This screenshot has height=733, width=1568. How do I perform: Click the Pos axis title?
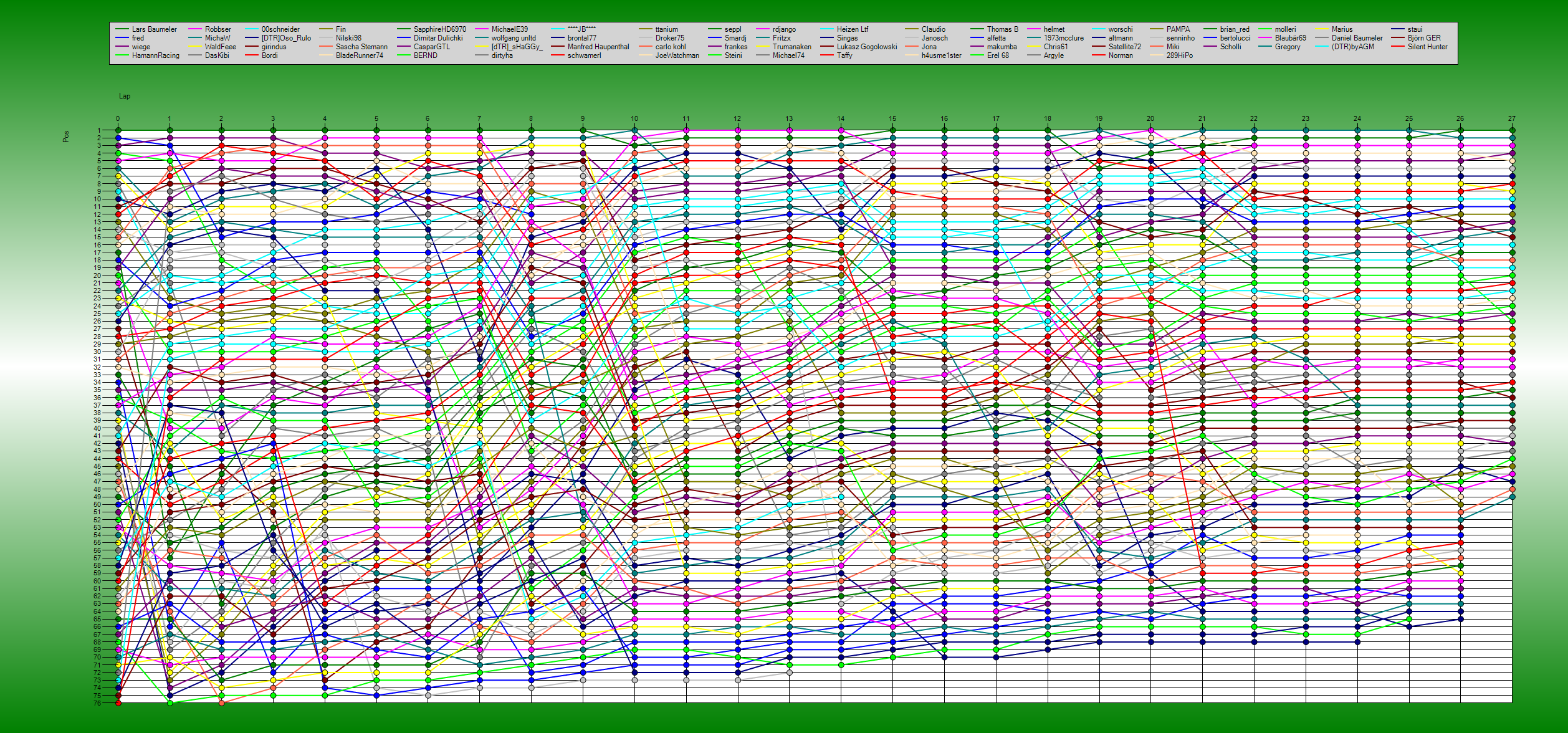click(x=66, y=136)
